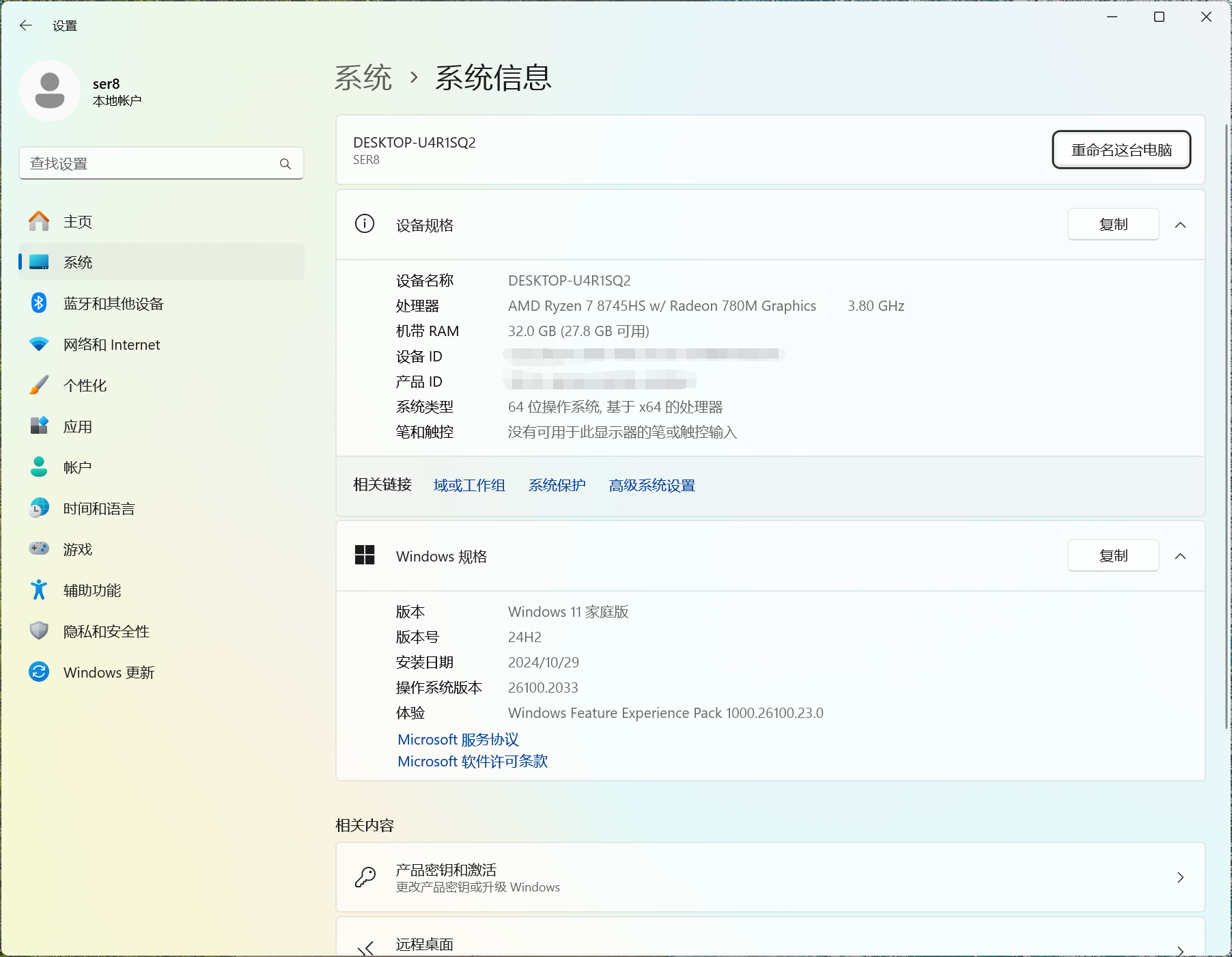Open Microsoft Services Agreement link
This screenshot has height=957, width=1232.
pyautogui.click(x=458, y=740)
